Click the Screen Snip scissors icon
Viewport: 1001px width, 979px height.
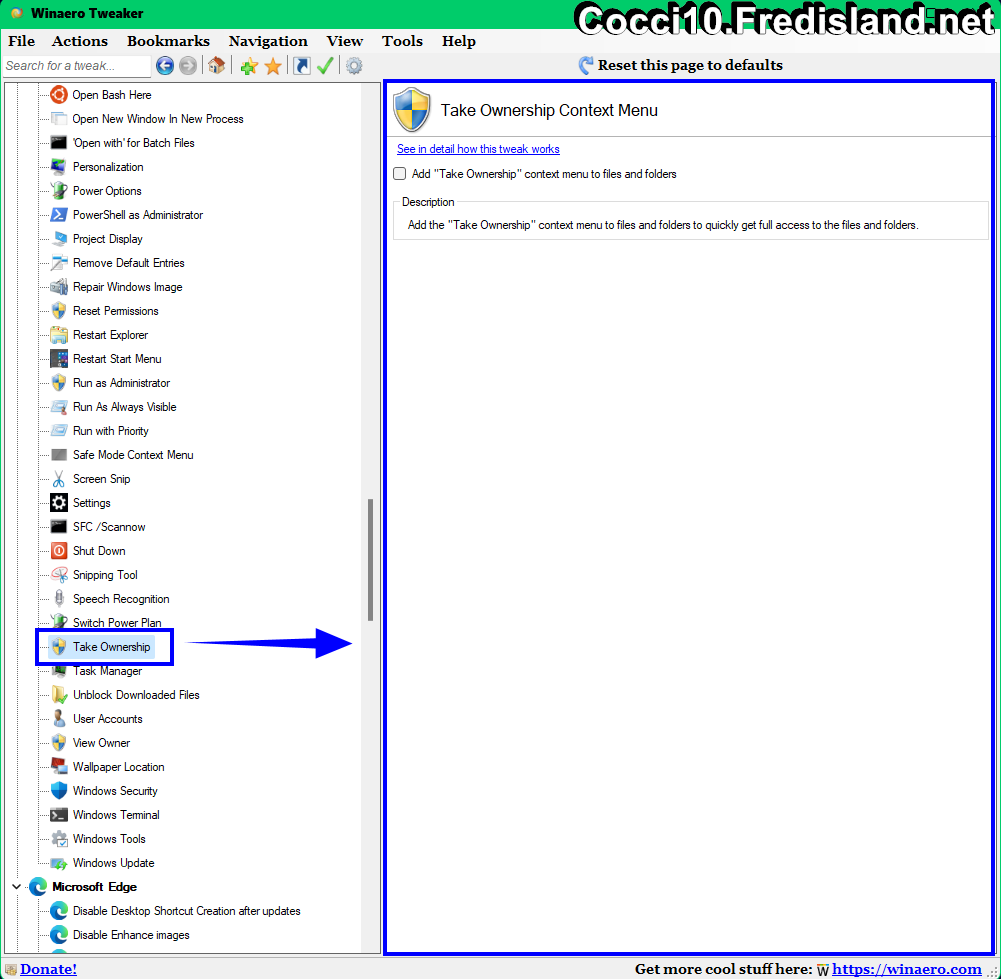tap(59, 479)
